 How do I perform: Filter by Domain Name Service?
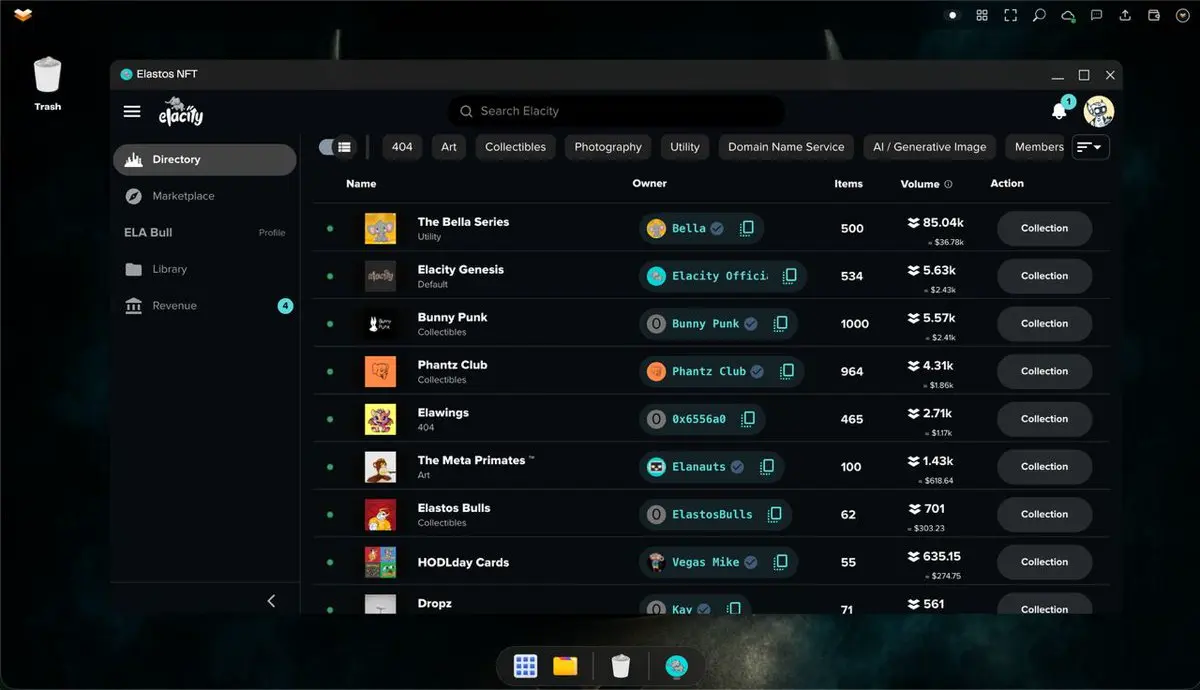point(786,147)
